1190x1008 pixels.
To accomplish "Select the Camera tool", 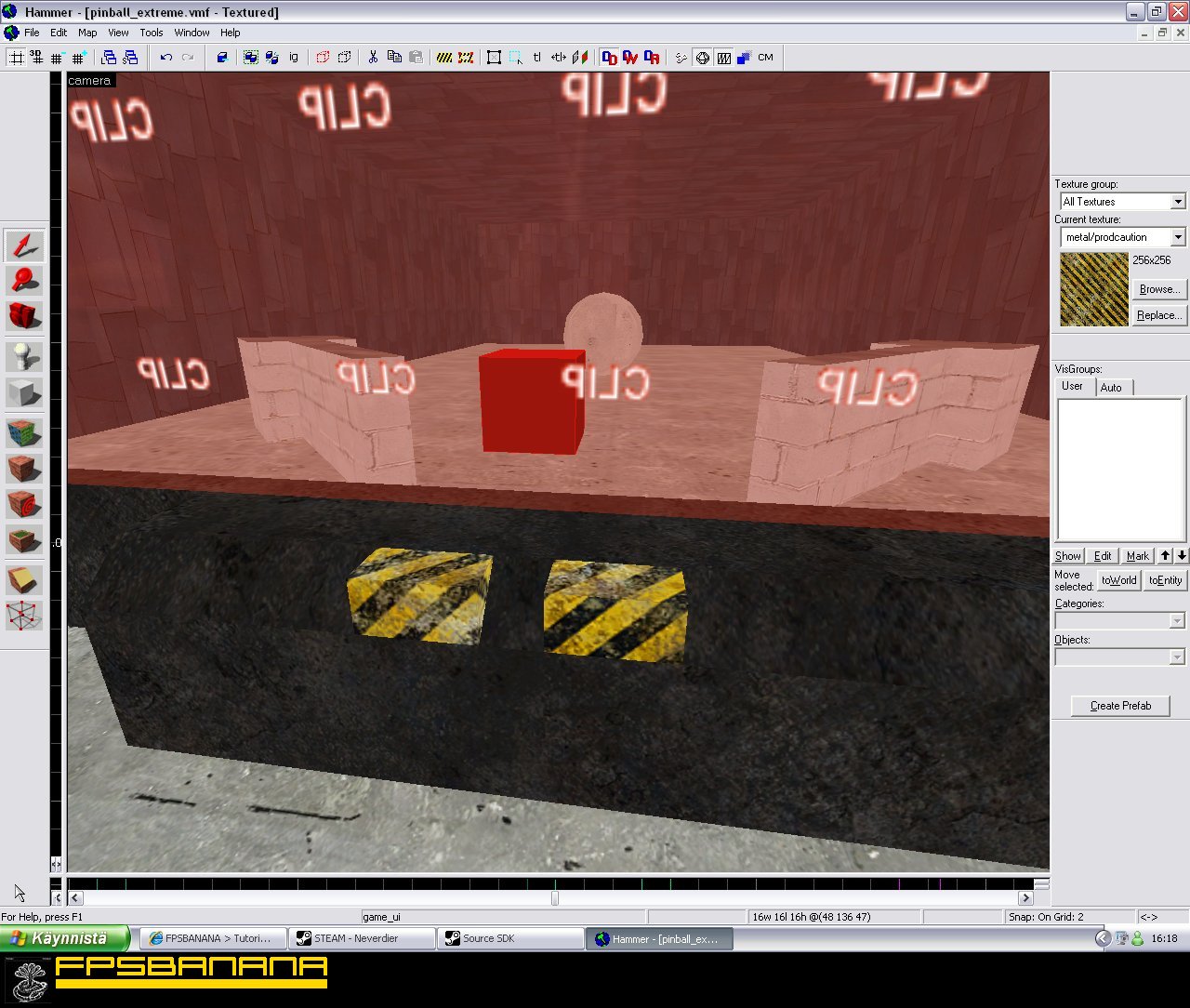I will (24, 316).
